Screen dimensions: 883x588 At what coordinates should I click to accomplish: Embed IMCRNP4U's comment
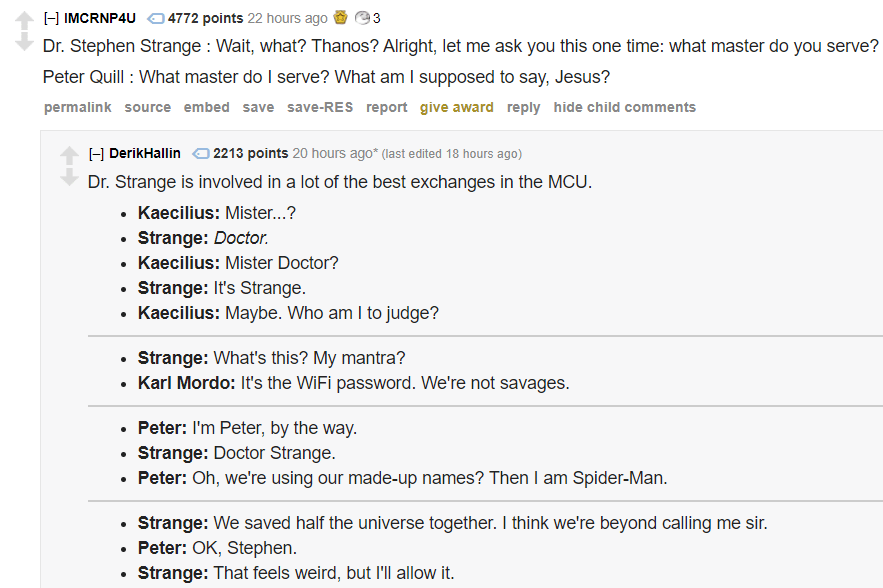pos(206,107)
